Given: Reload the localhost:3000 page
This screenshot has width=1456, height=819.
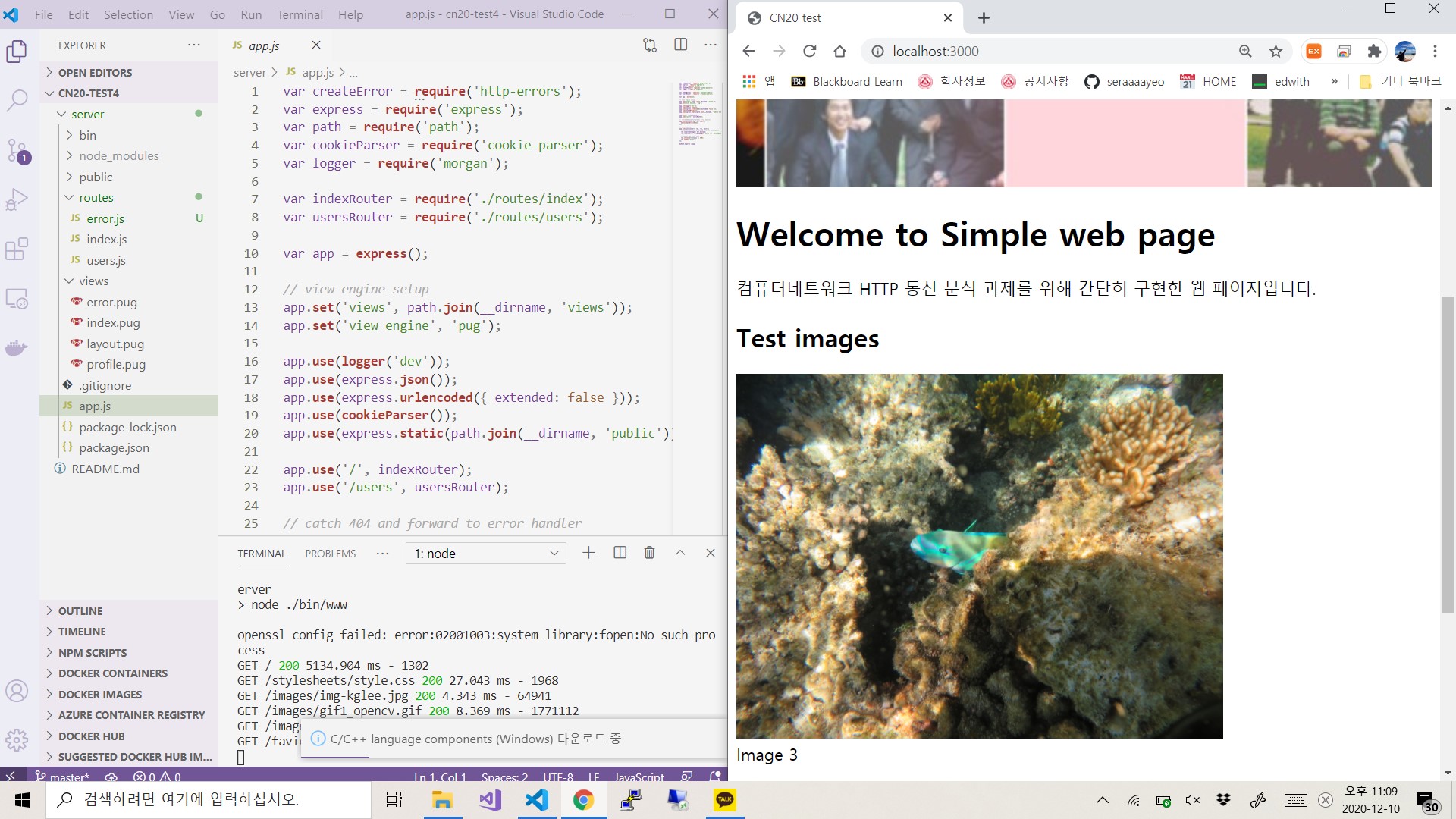Looking at the screenshot, I should tap(809, 51).
